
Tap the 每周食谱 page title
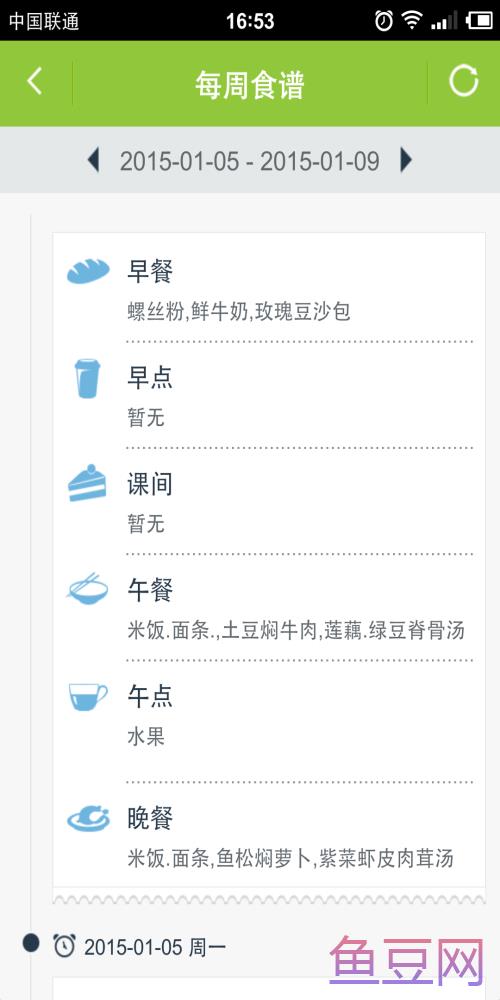(250, 84)
